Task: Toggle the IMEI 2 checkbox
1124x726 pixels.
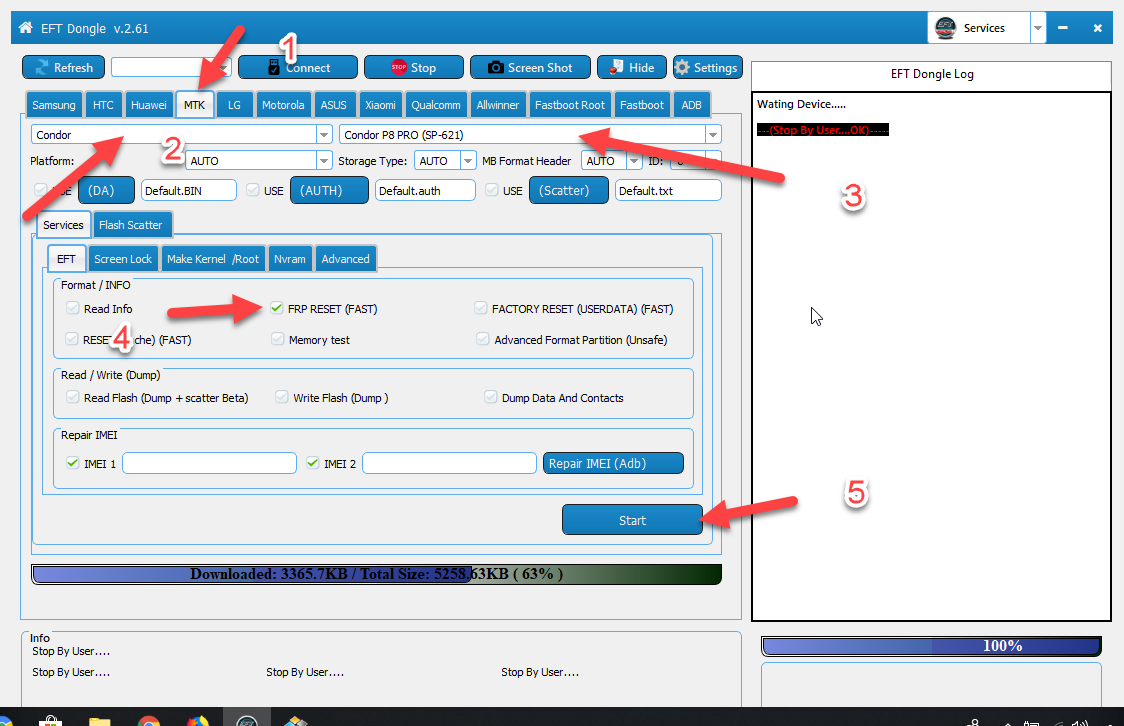Action: tap(313, 463)
